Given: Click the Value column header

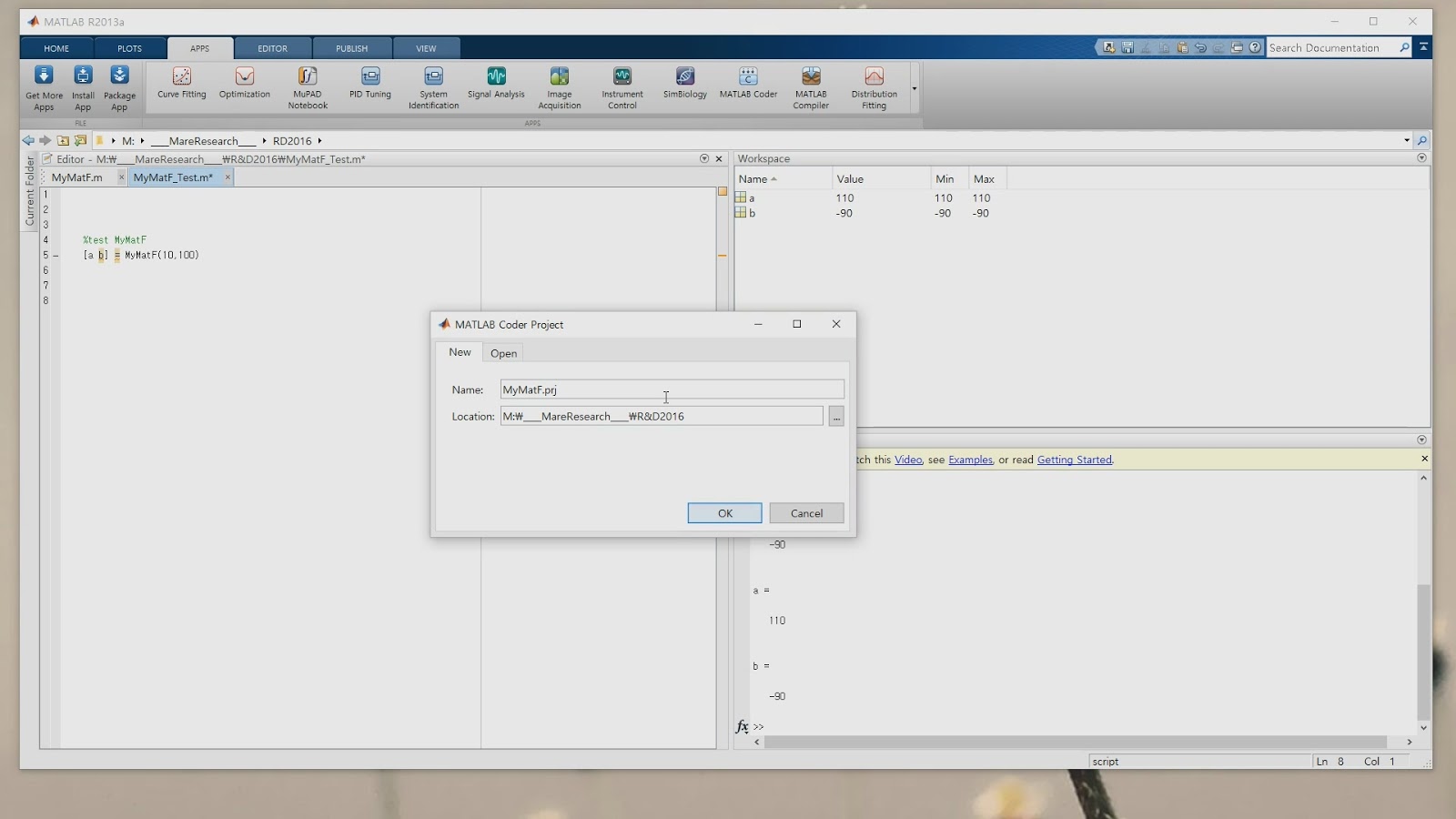Looking at the screenshot, I should [881, 178].
